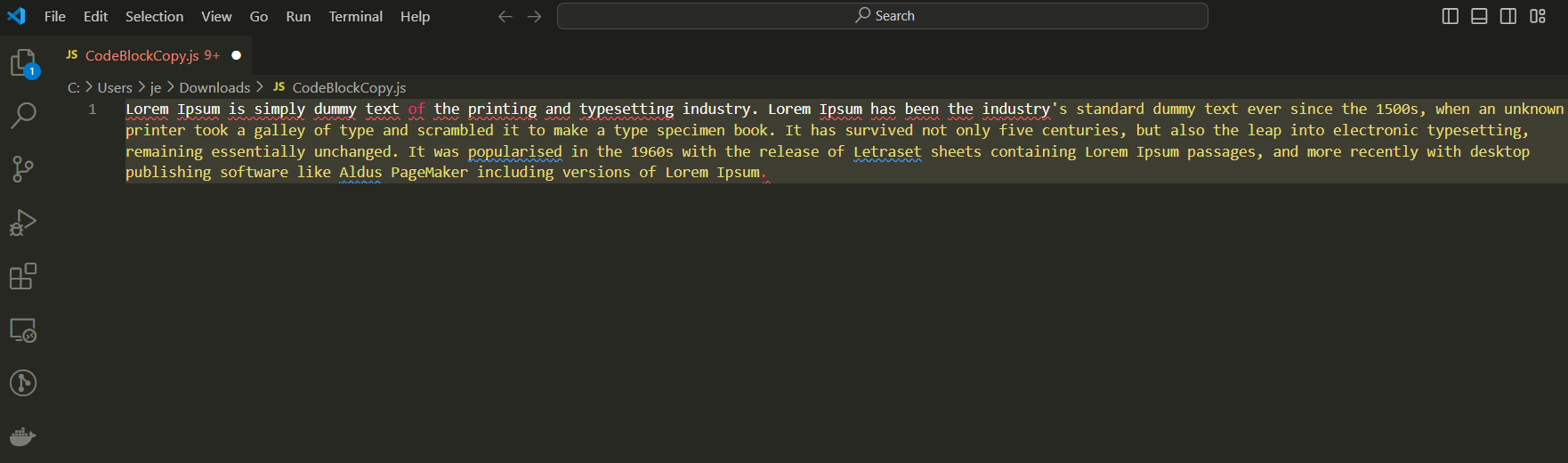Open the Terminal menu
1568x463 pixels.
click(355, 16)
